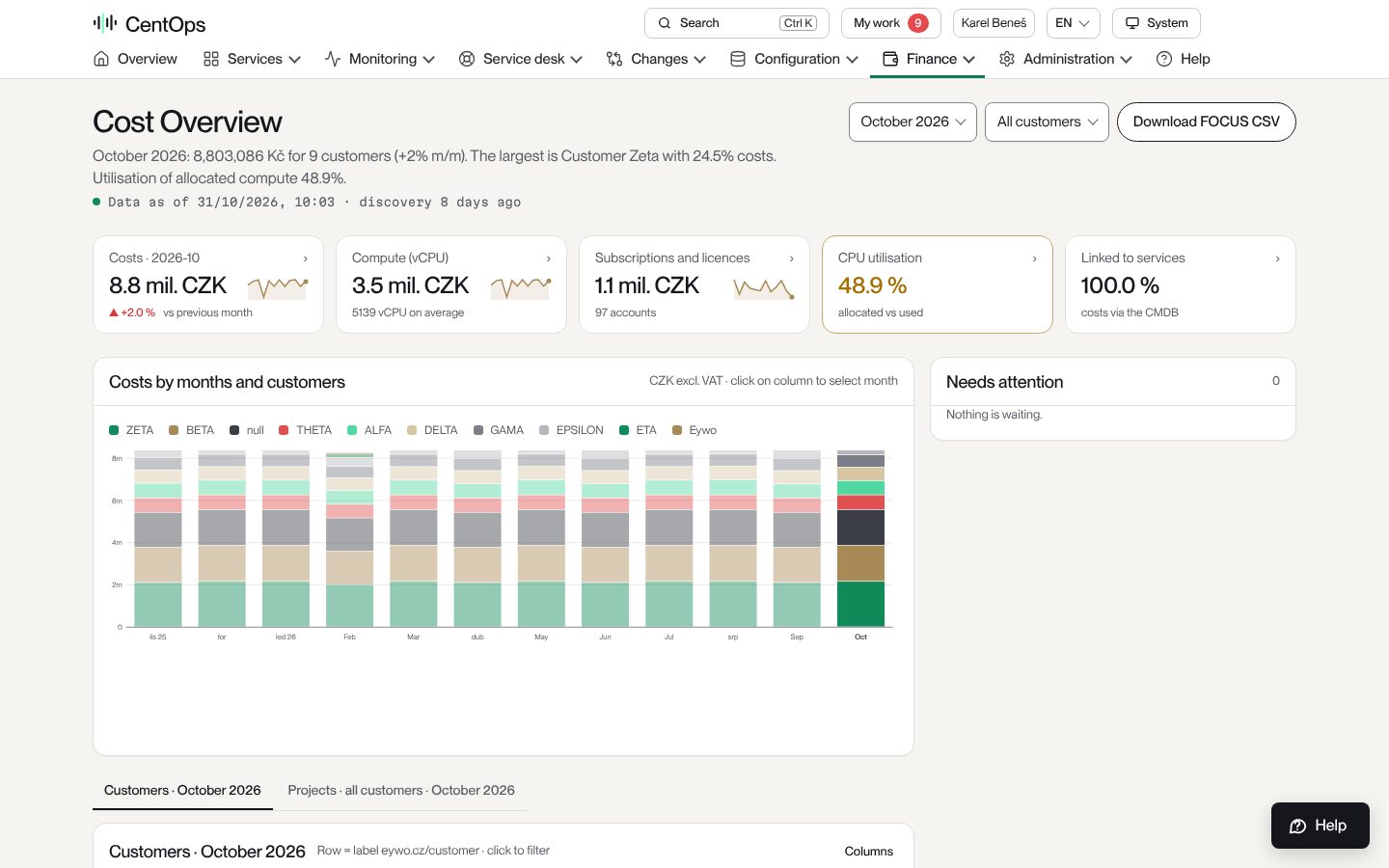Image resolution: width=1389 pixels, height=868 pixels.
Task: Click Download FOCUS CSV button
Action: coord(1206,122)
